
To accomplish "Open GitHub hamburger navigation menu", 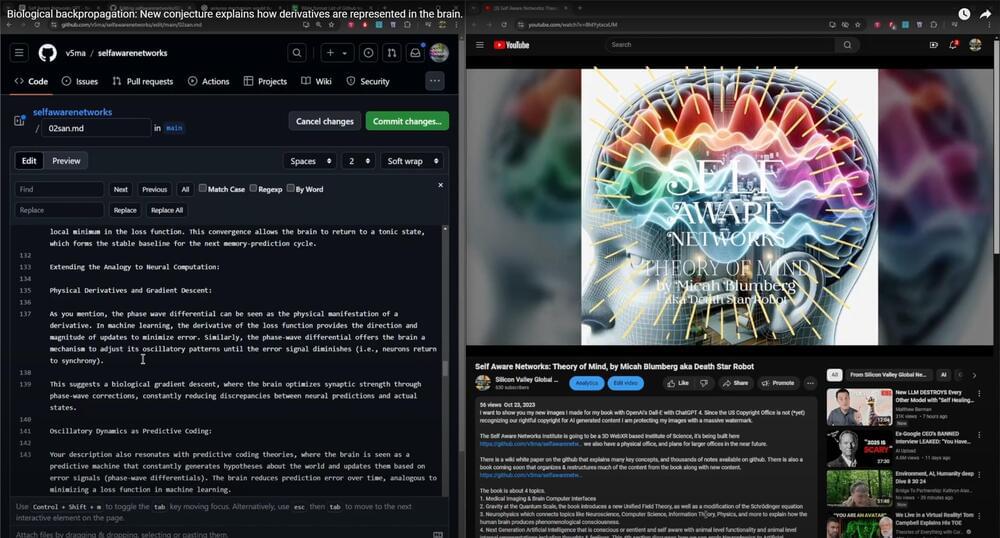I will coord(19,53).
